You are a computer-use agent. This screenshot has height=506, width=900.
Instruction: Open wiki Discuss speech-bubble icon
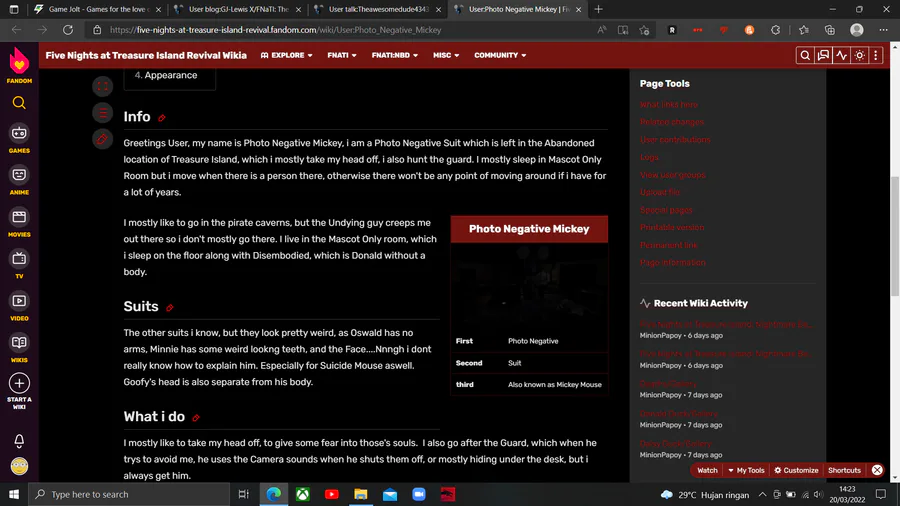pos(823,56)
